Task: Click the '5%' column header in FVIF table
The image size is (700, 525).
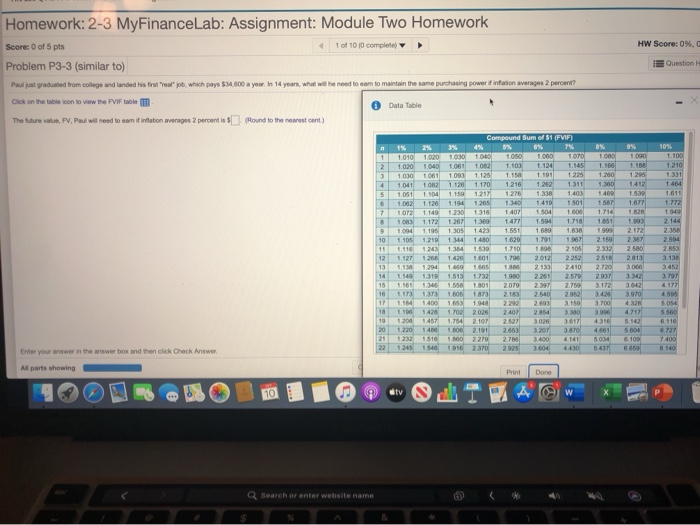Action: pos(507,147)
